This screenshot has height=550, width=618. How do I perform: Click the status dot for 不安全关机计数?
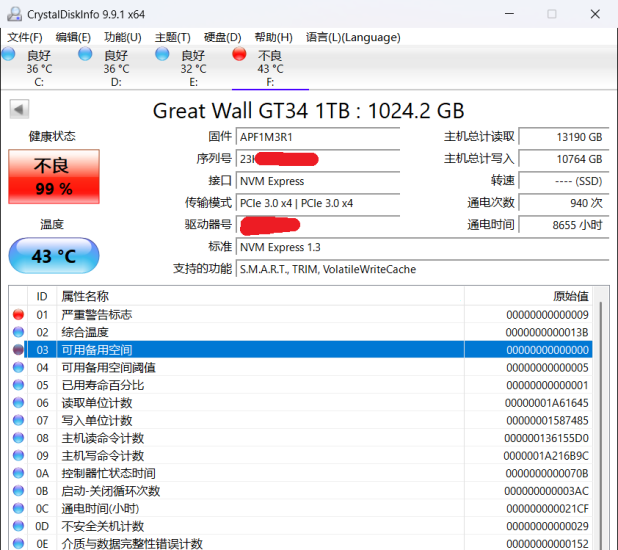(19, 526)
